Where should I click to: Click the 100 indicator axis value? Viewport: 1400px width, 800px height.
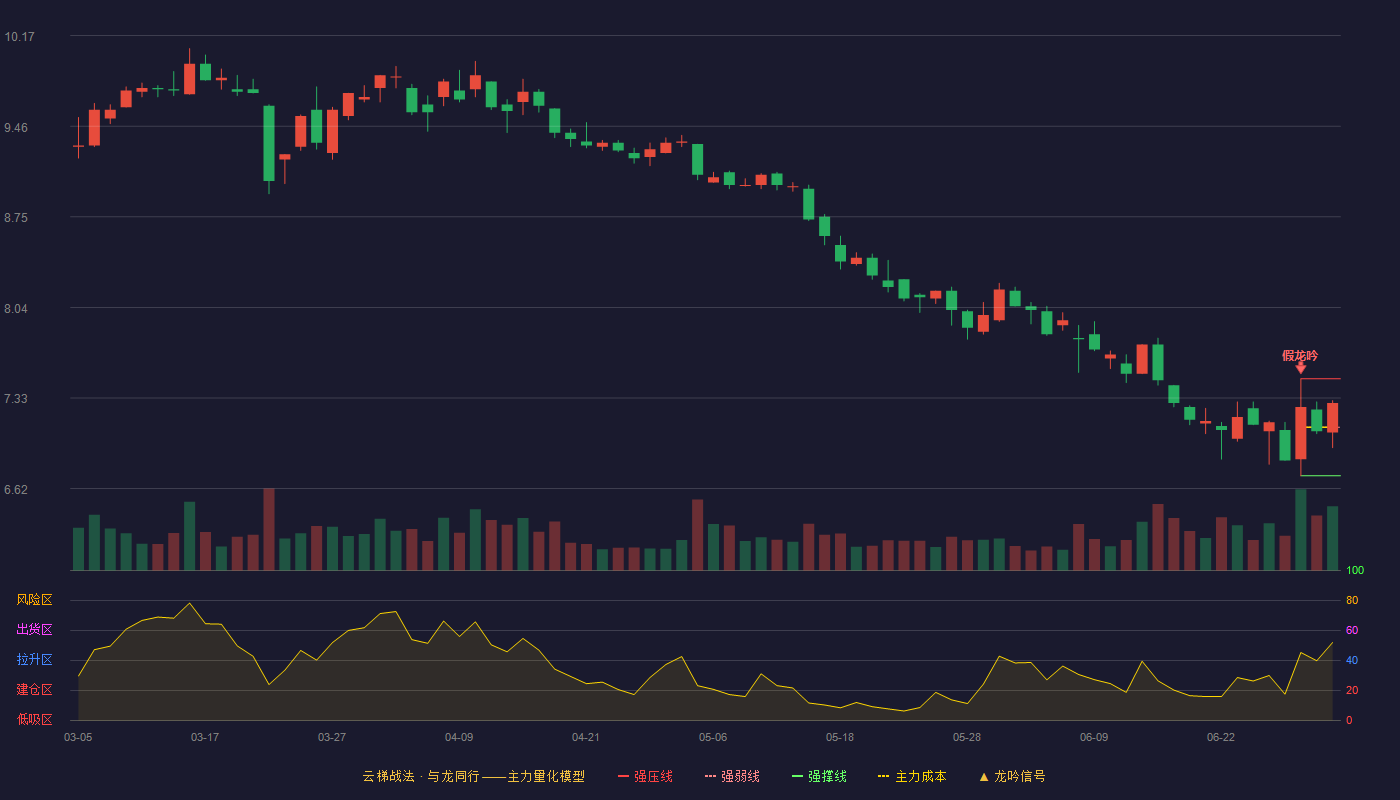(x=1355, y=571)
